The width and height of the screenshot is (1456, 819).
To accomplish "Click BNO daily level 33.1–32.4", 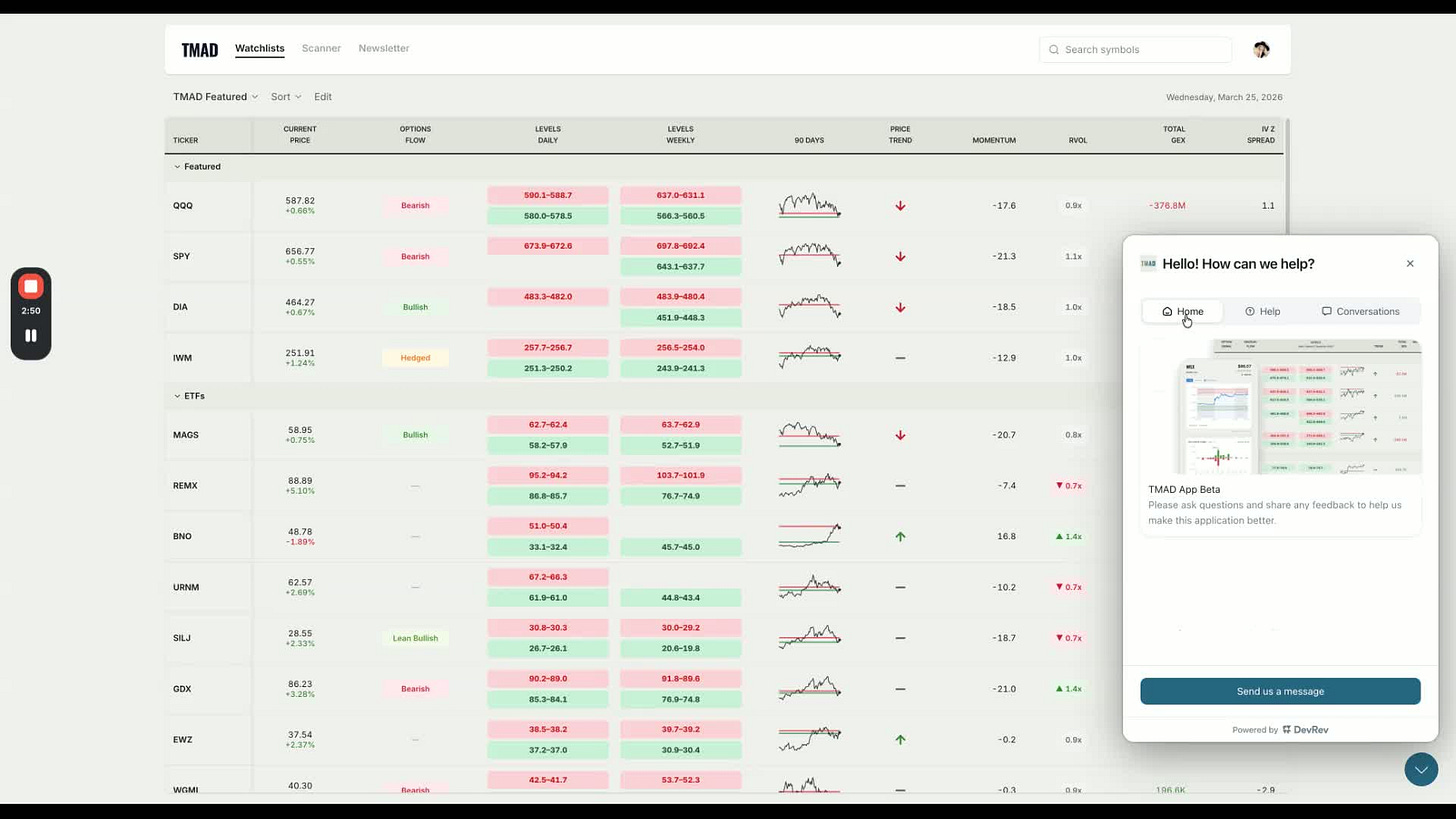I will pyautogui.click(x=548, y=547).
